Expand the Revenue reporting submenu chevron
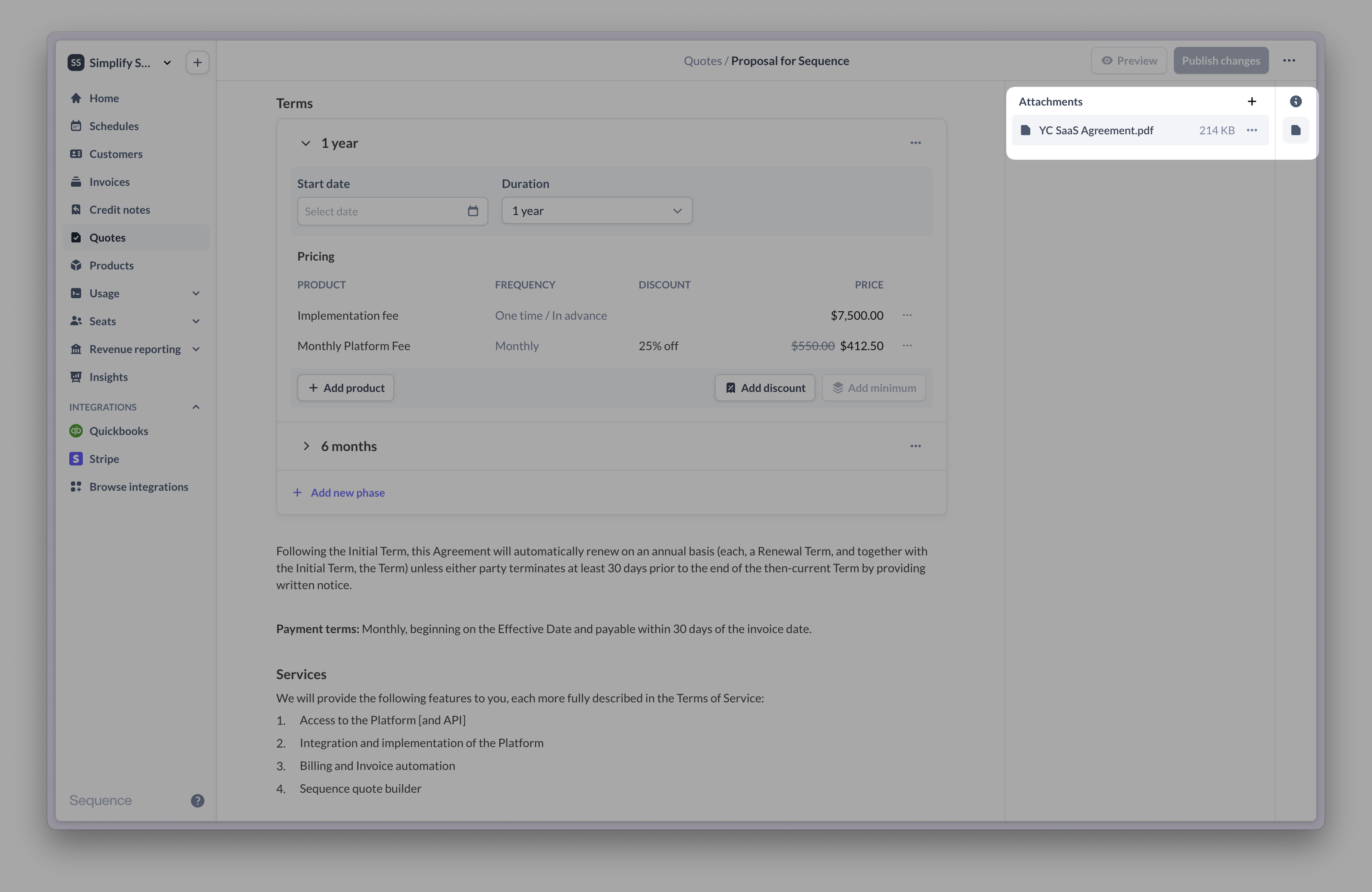 click(196, 349)
